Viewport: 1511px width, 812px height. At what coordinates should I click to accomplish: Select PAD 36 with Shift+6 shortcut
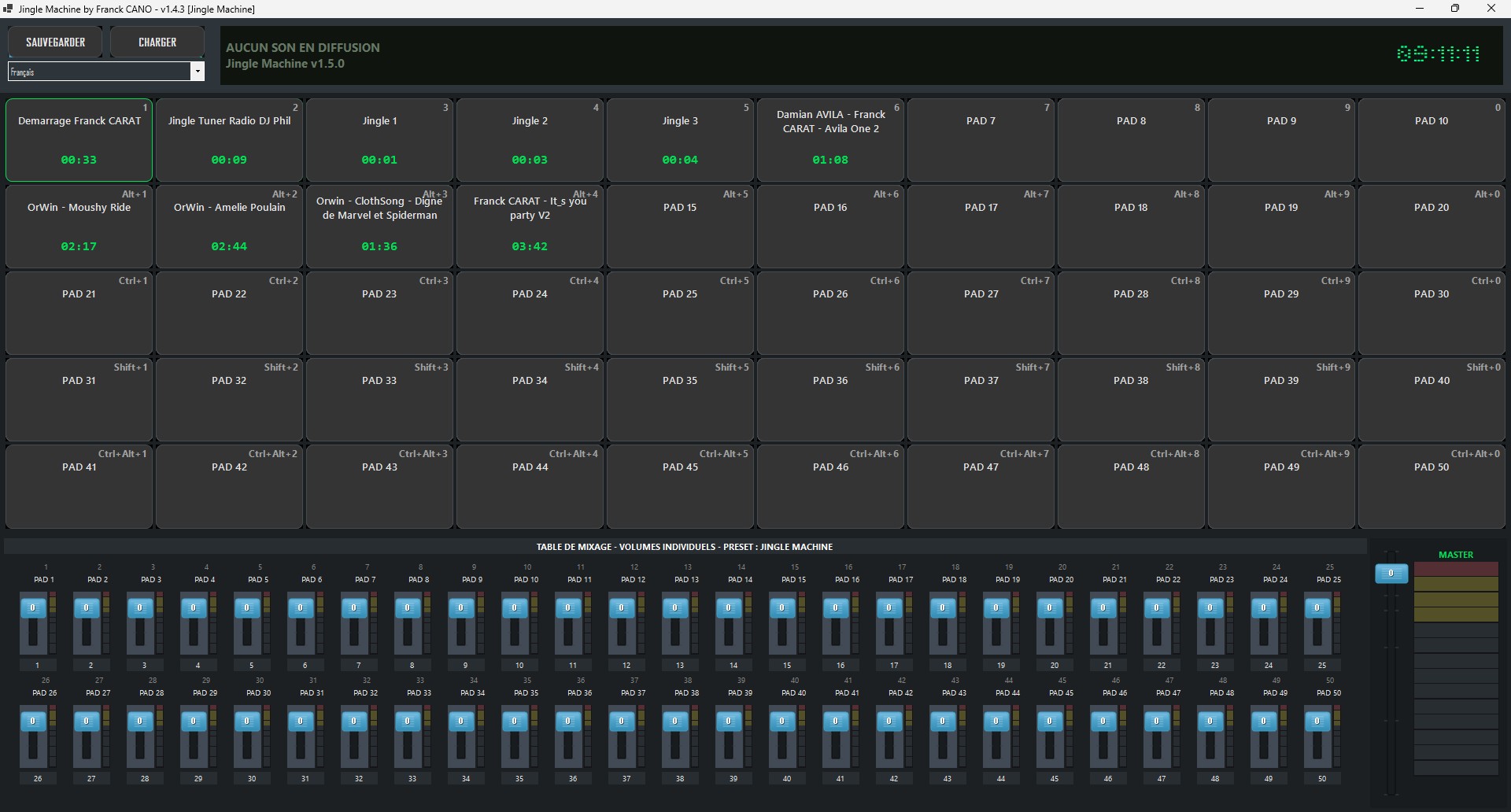(x=830, y=400)
